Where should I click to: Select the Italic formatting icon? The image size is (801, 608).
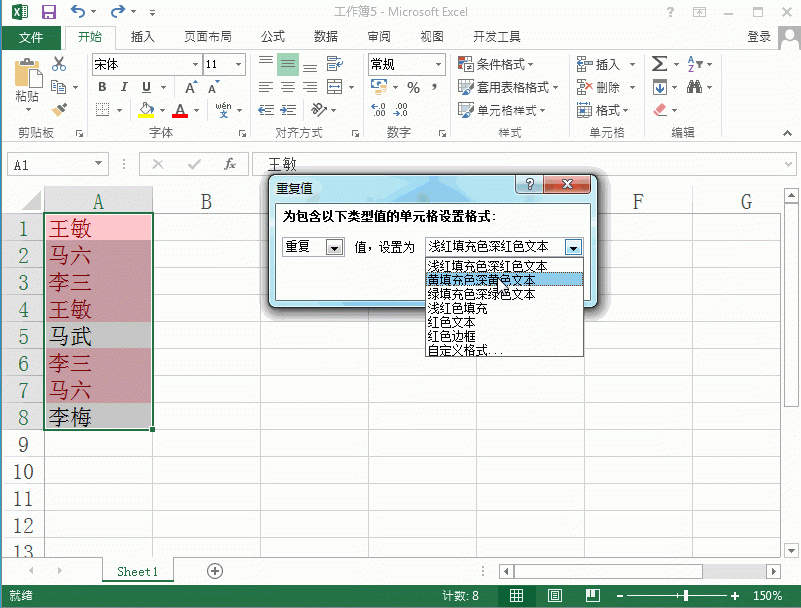click(x=125, y=86)
